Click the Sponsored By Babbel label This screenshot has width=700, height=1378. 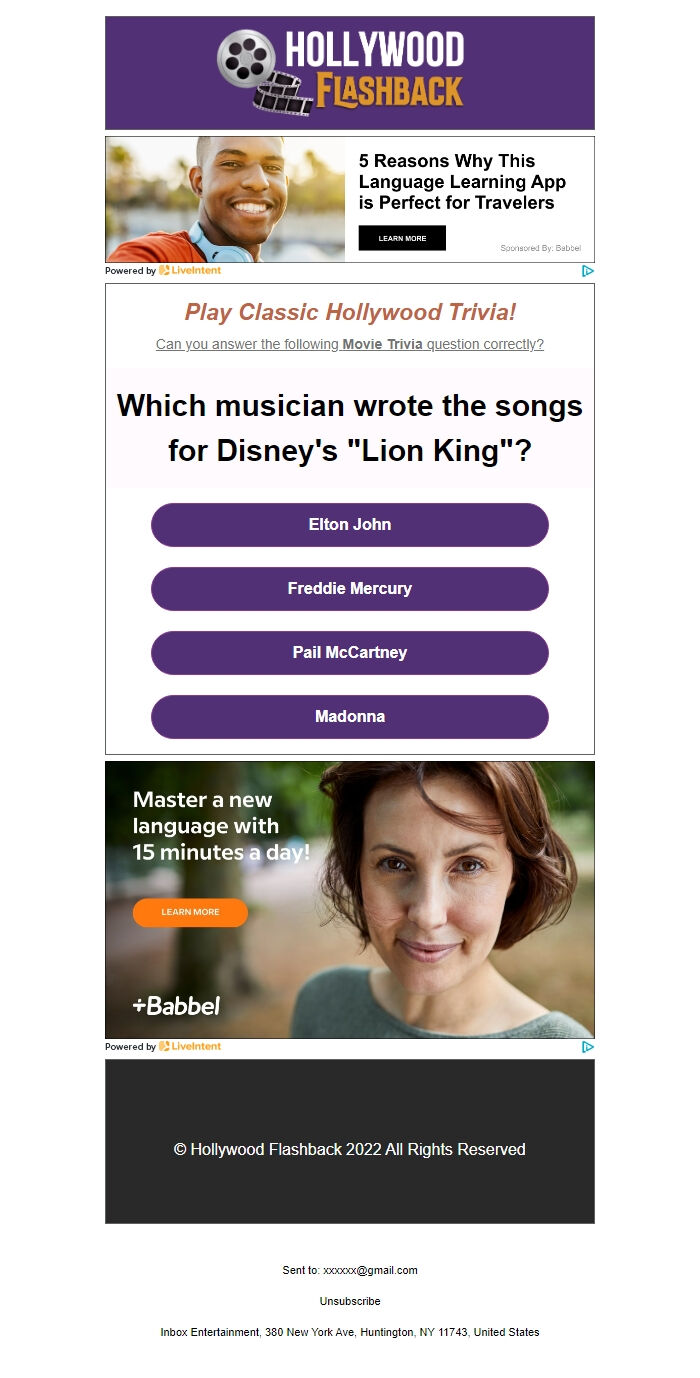[540, 248]
